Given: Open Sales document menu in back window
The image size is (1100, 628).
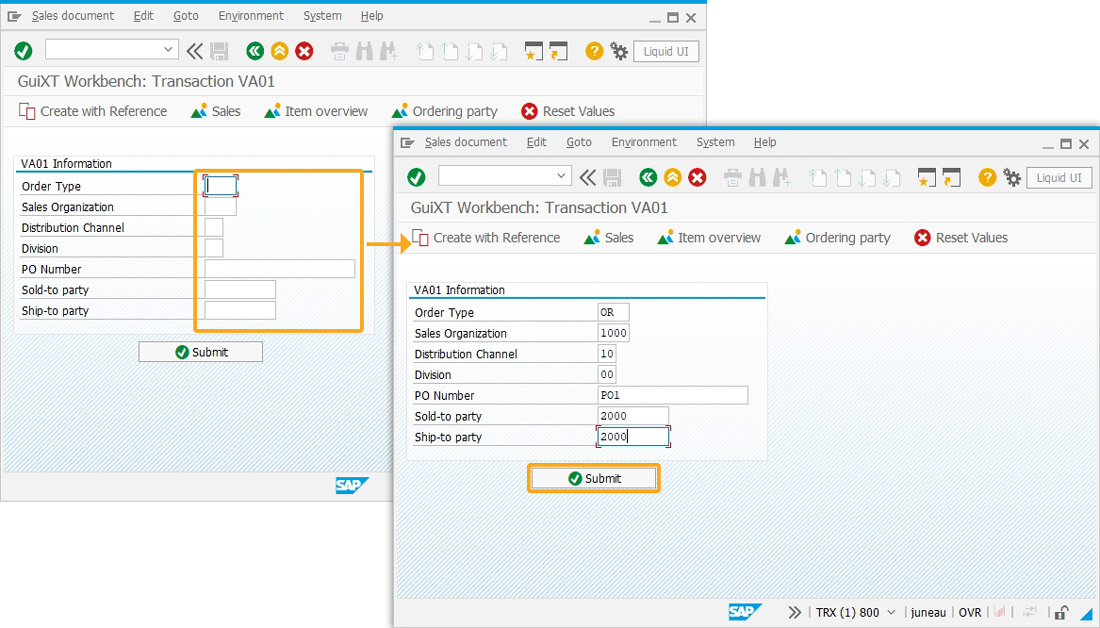Looking at the screenshot, I should tap(73, 15).
